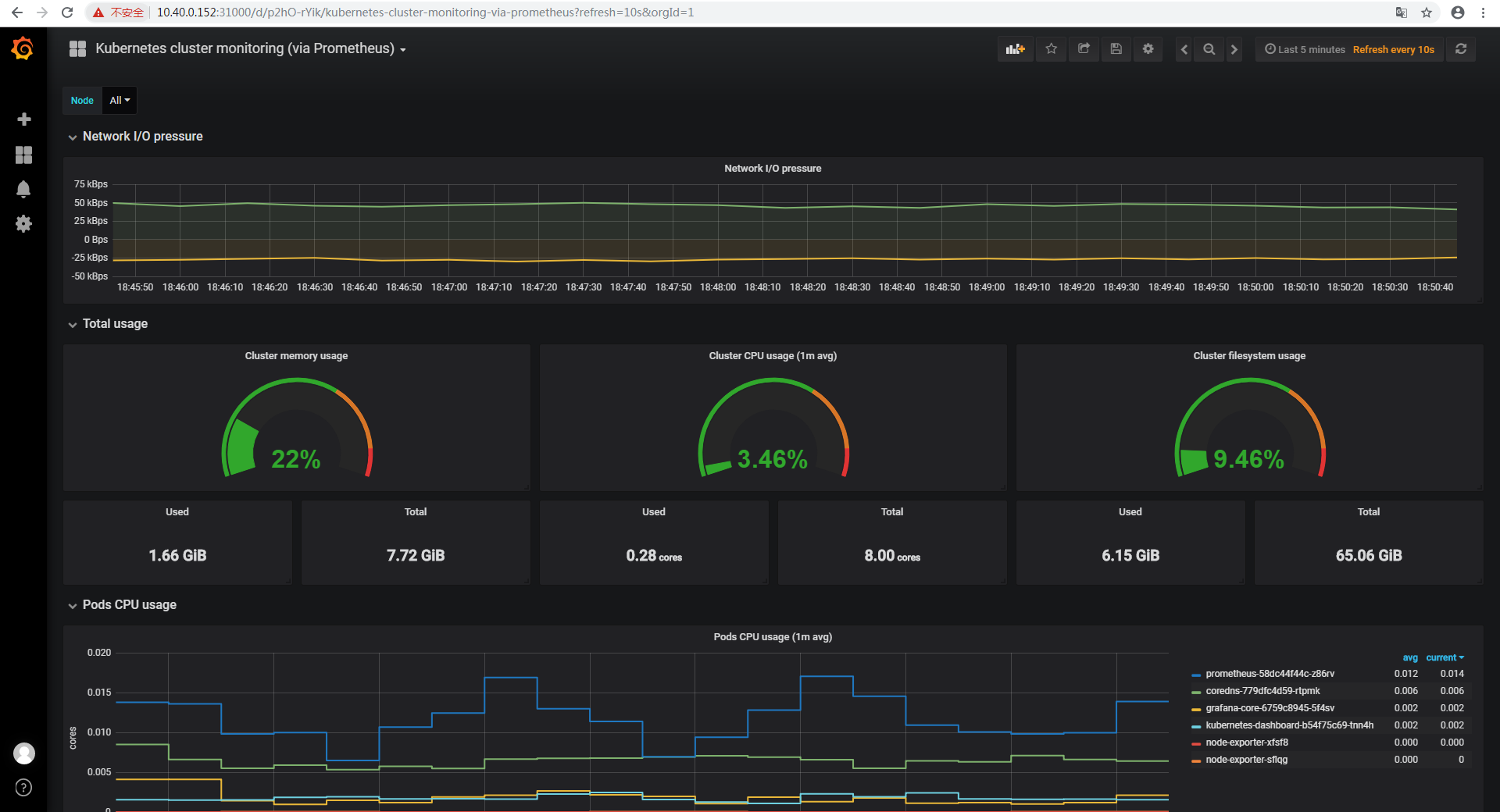
Task: Toggle grafana-core-6759c8945-5f4sv series in legend
Action: tap(1270, 708)
